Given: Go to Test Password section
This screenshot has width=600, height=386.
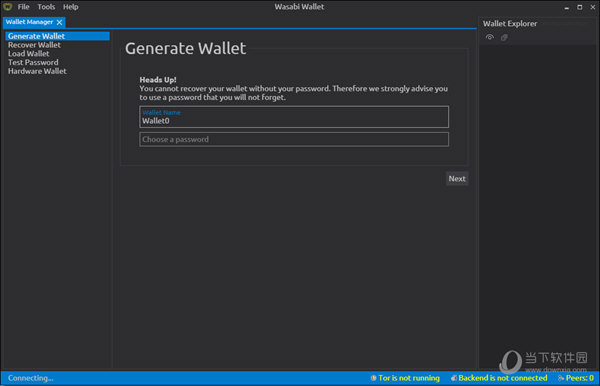Looking at the screenshot, I should (x=33, y=62).
